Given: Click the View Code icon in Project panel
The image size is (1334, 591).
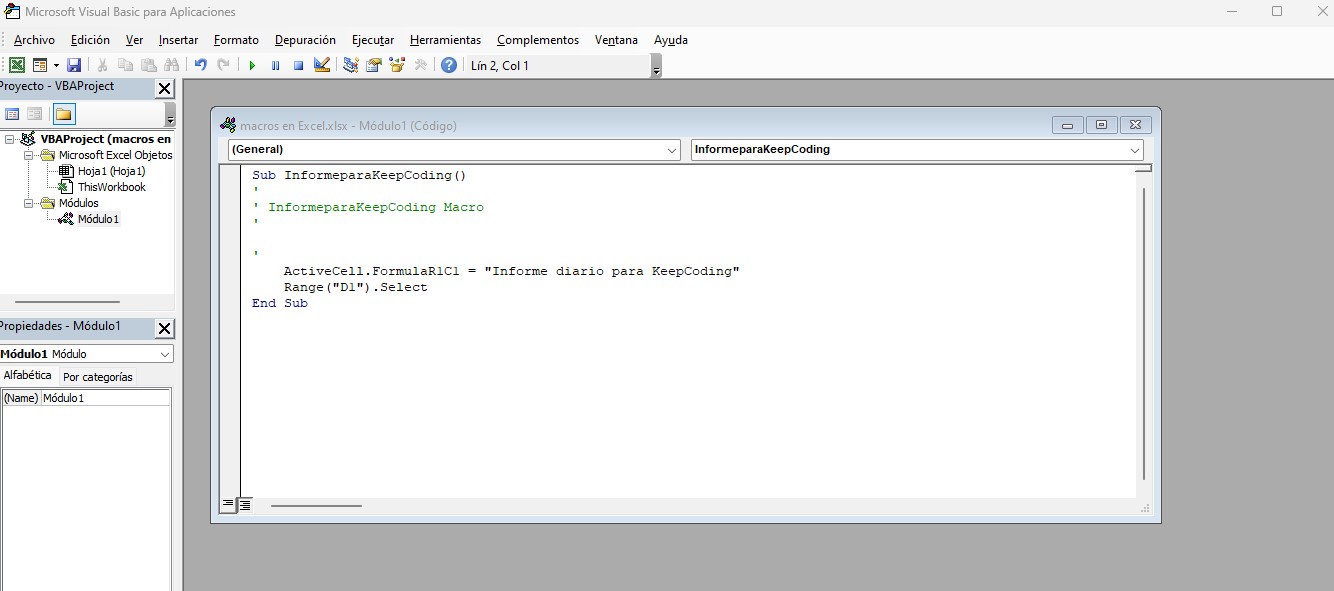Looking at the screenshot, I should tap(13, 114).
